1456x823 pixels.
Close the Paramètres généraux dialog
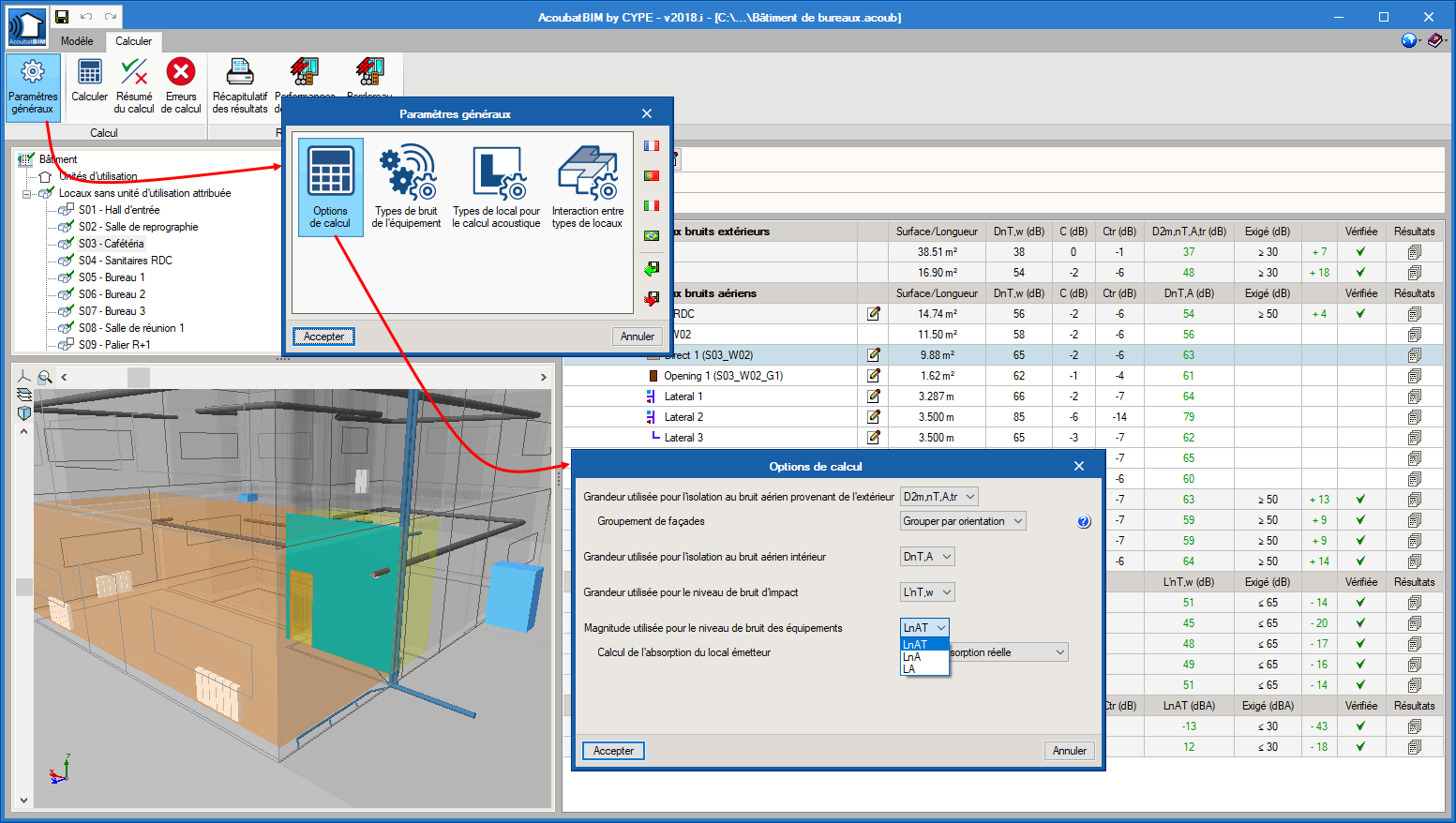click(x=647, y=113)
